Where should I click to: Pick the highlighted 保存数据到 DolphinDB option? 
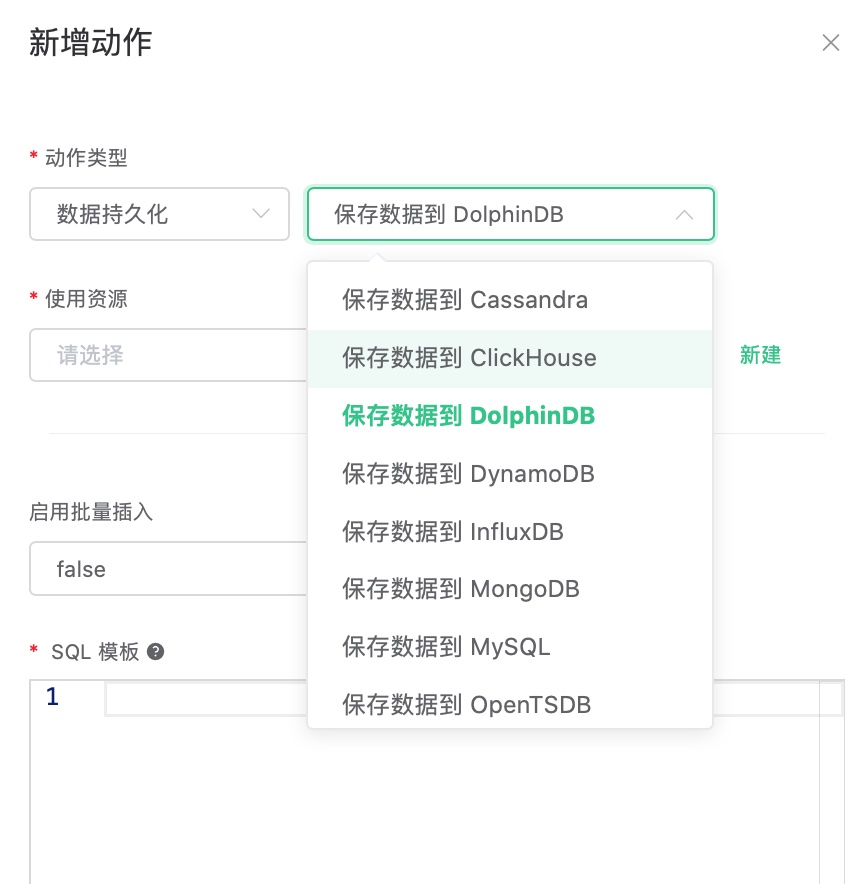468,416
